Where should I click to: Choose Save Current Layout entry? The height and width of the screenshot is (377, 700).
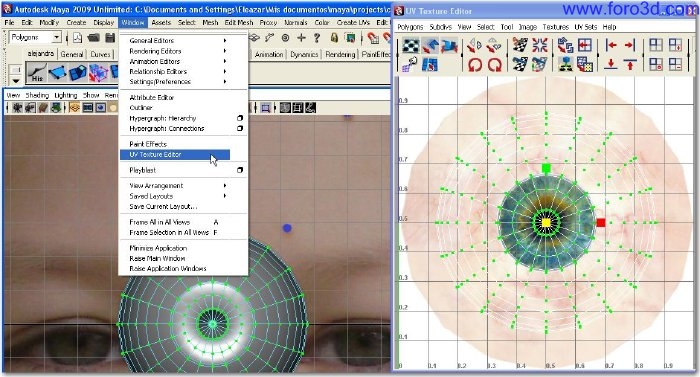pyautogui.click(x=163, y=206)
